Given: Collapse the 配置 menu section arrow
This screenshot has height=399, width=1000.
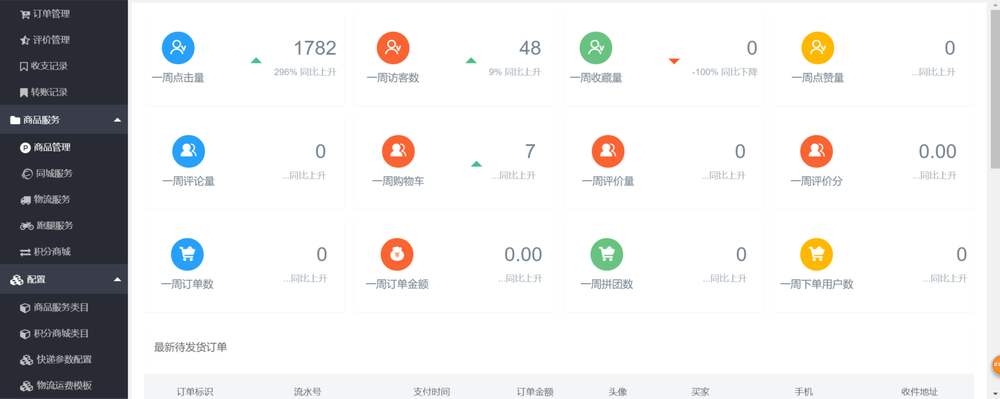Looking at the screenshot, I should click(117, 280).
